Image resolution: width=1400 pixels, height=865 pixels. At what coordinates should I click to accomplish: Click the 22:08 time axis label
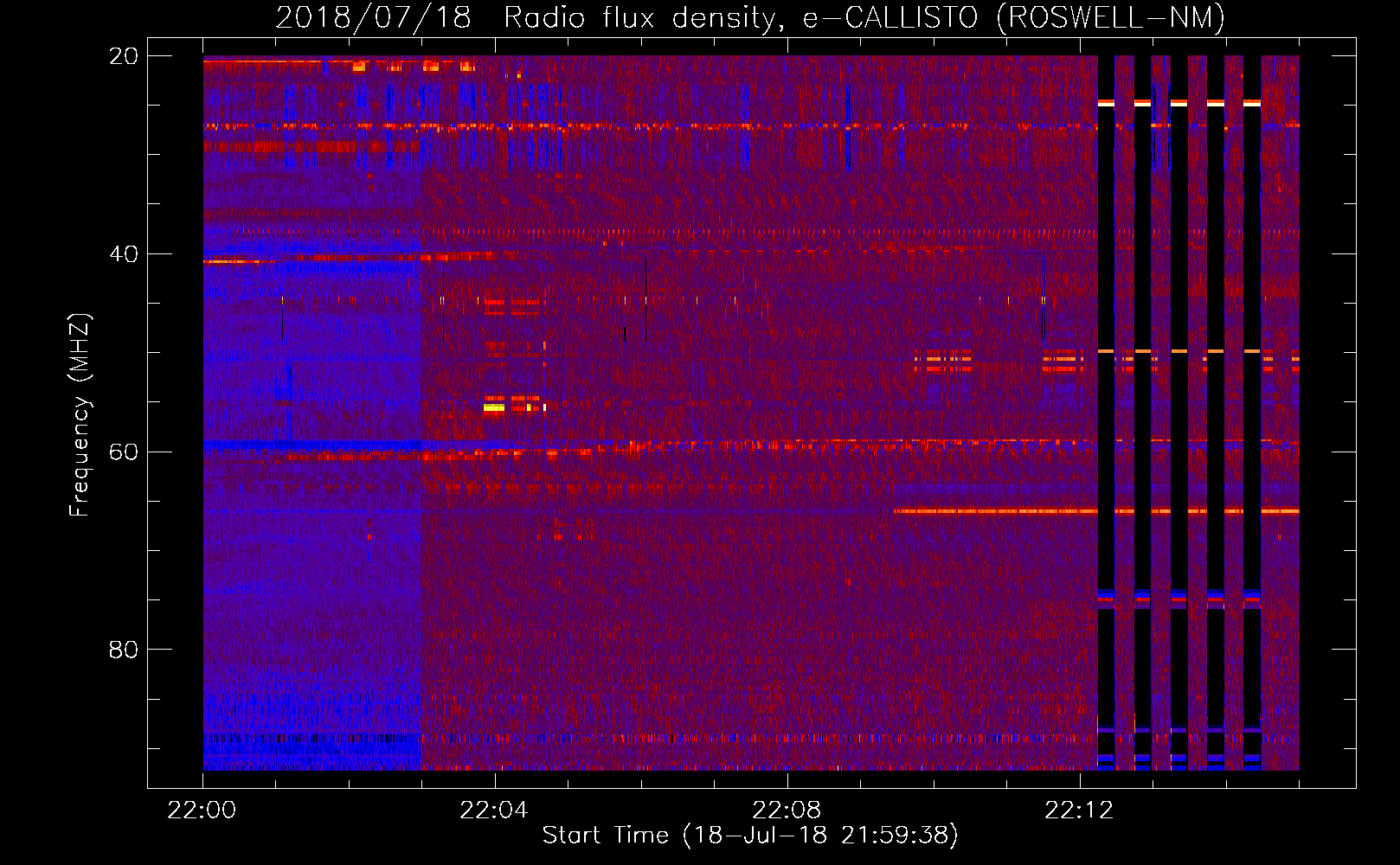[787, 811]
